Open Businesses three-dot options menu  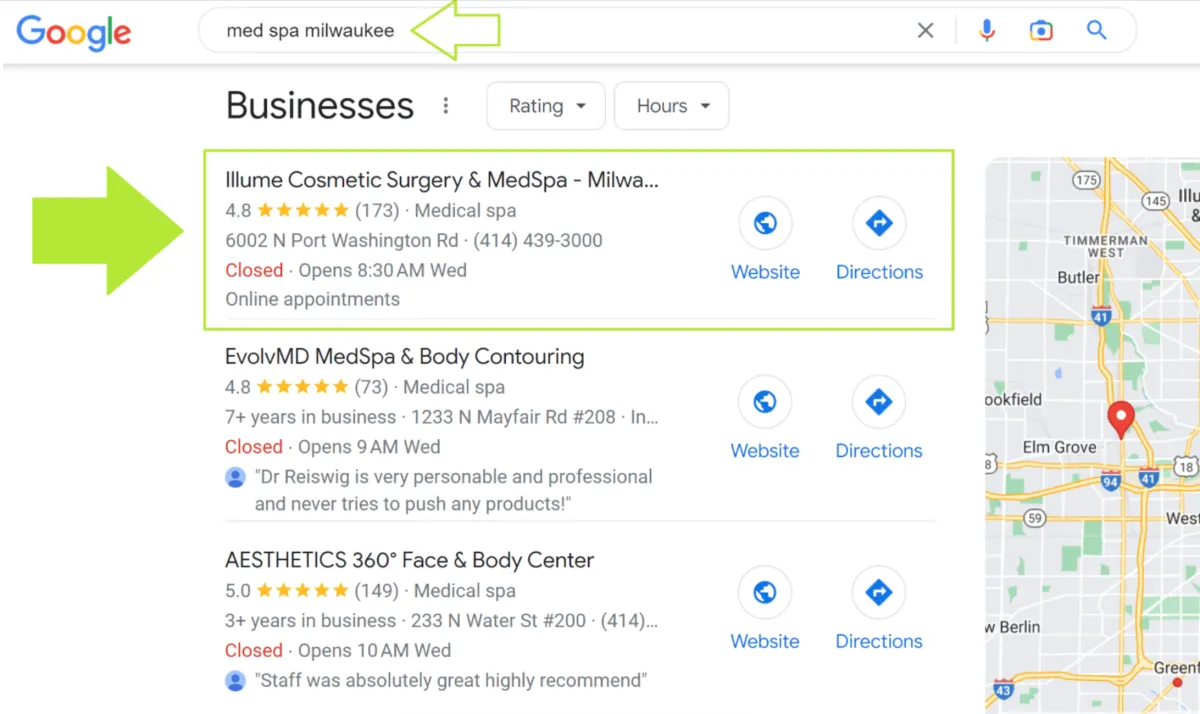click(x=446, y=106)
